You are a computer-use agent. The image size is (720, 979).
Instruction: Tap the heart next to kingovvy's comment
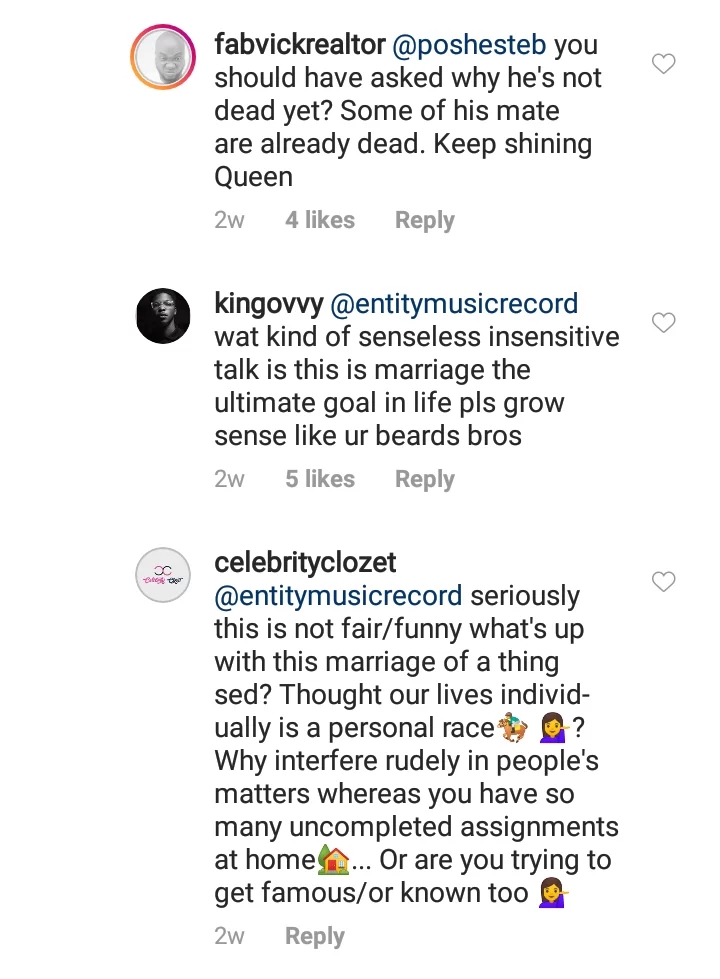[x=663, y=322]
